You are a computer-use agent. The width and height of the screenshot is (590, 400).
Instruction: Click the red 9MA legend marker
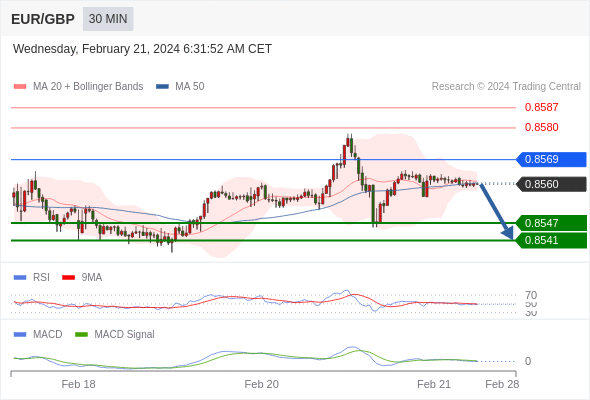tap(68, 278)
